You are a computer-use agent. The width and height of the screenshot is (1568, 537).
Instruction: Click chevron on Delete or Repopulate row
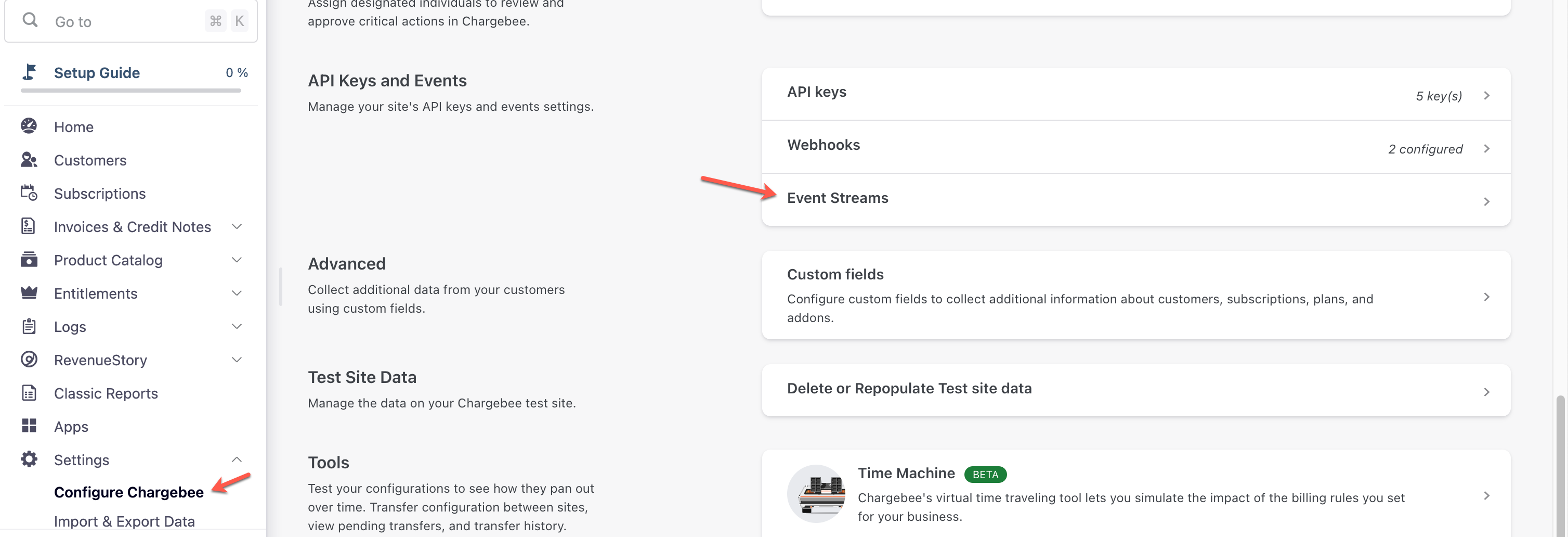coord(1486,392)
